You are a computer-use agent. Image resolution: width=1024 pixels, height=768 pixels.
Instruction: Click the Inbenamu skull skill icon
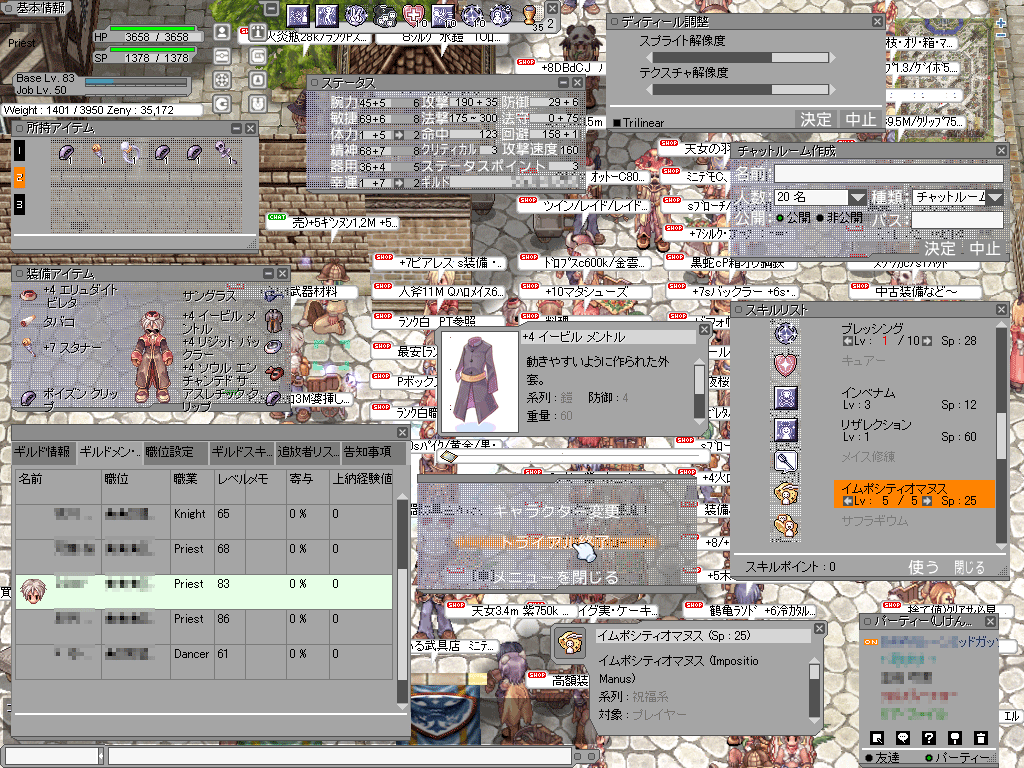(x=786, y=398)
